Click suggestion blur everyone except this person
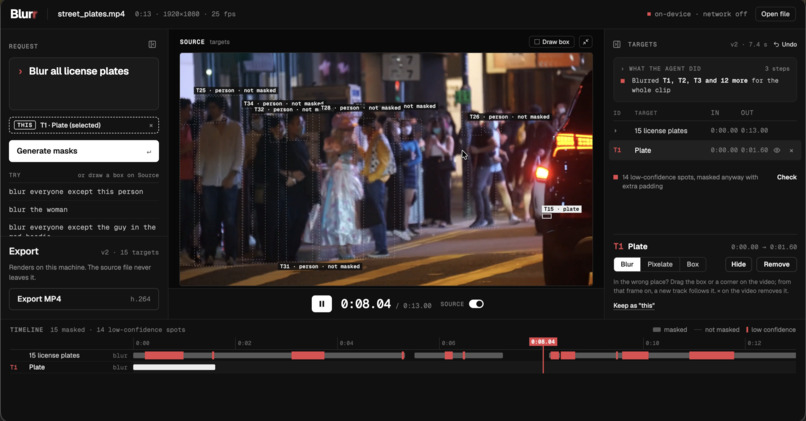 (76, 192)
